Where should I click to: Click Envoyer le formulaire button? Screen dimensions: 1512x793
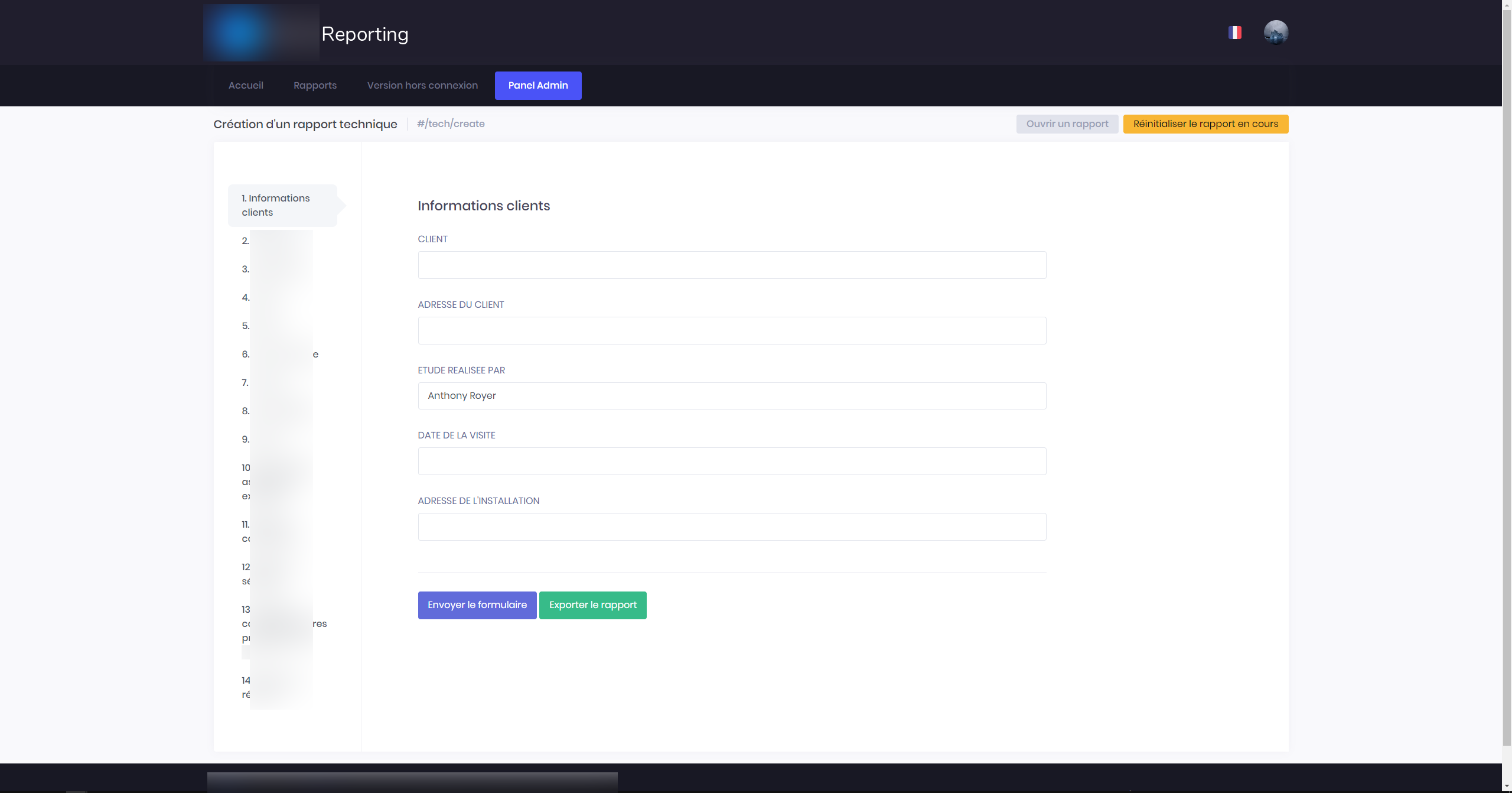click(477, 605)
